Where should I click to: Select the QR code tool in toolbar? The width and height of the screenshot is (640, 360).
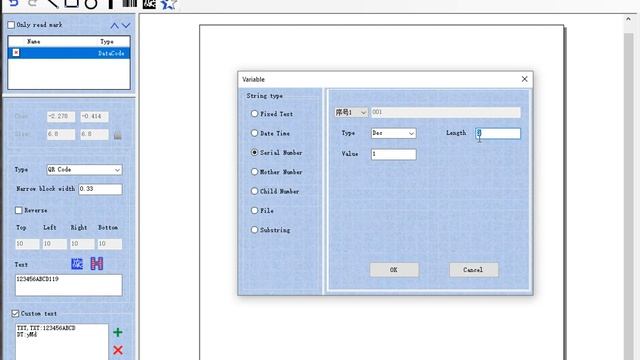point(149,4)
